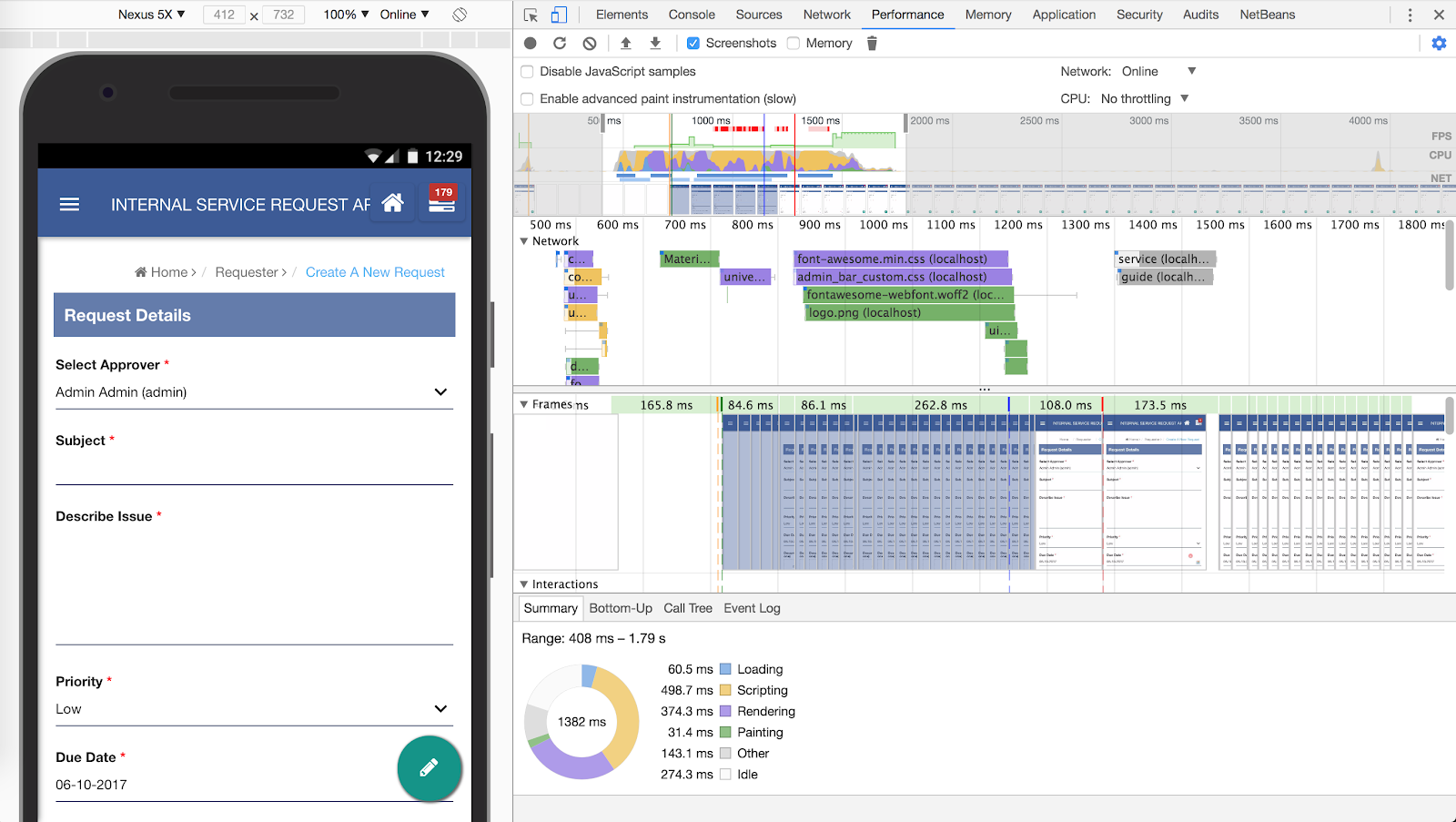Click Create A New Request link
Screen dimensions: 1456x822
[375, 272]
